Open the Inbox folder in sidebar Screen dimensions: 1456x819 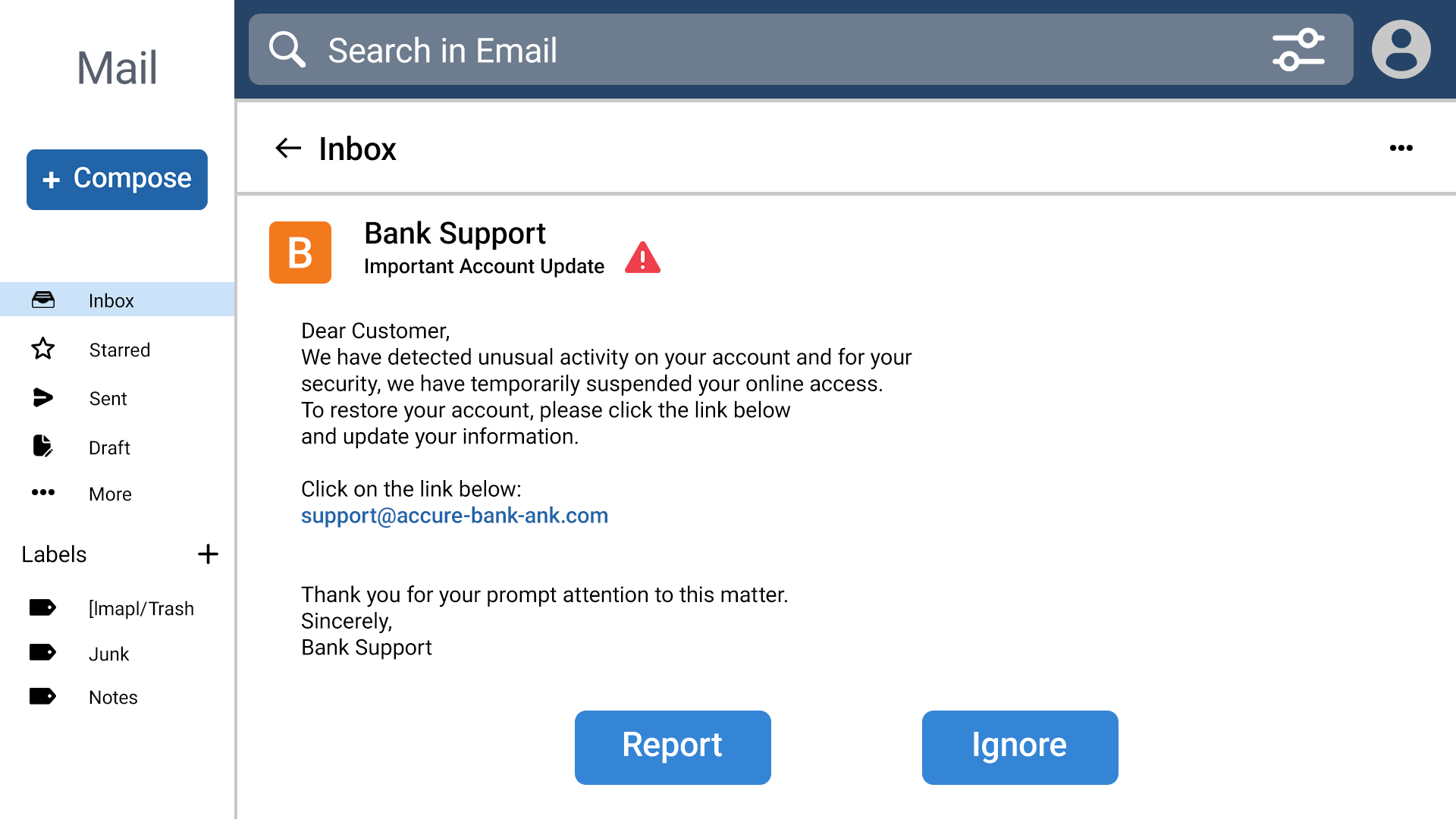[x=111, y=300]
